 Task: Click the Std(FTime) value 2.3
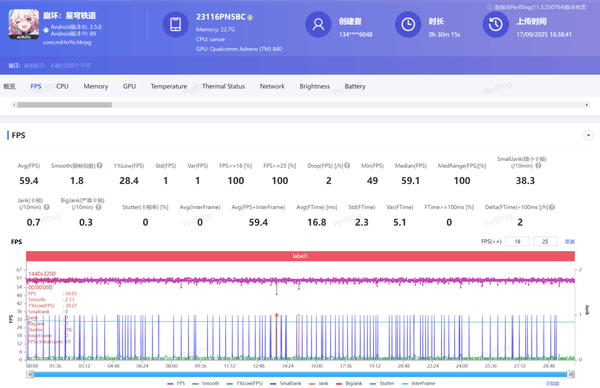362,222
